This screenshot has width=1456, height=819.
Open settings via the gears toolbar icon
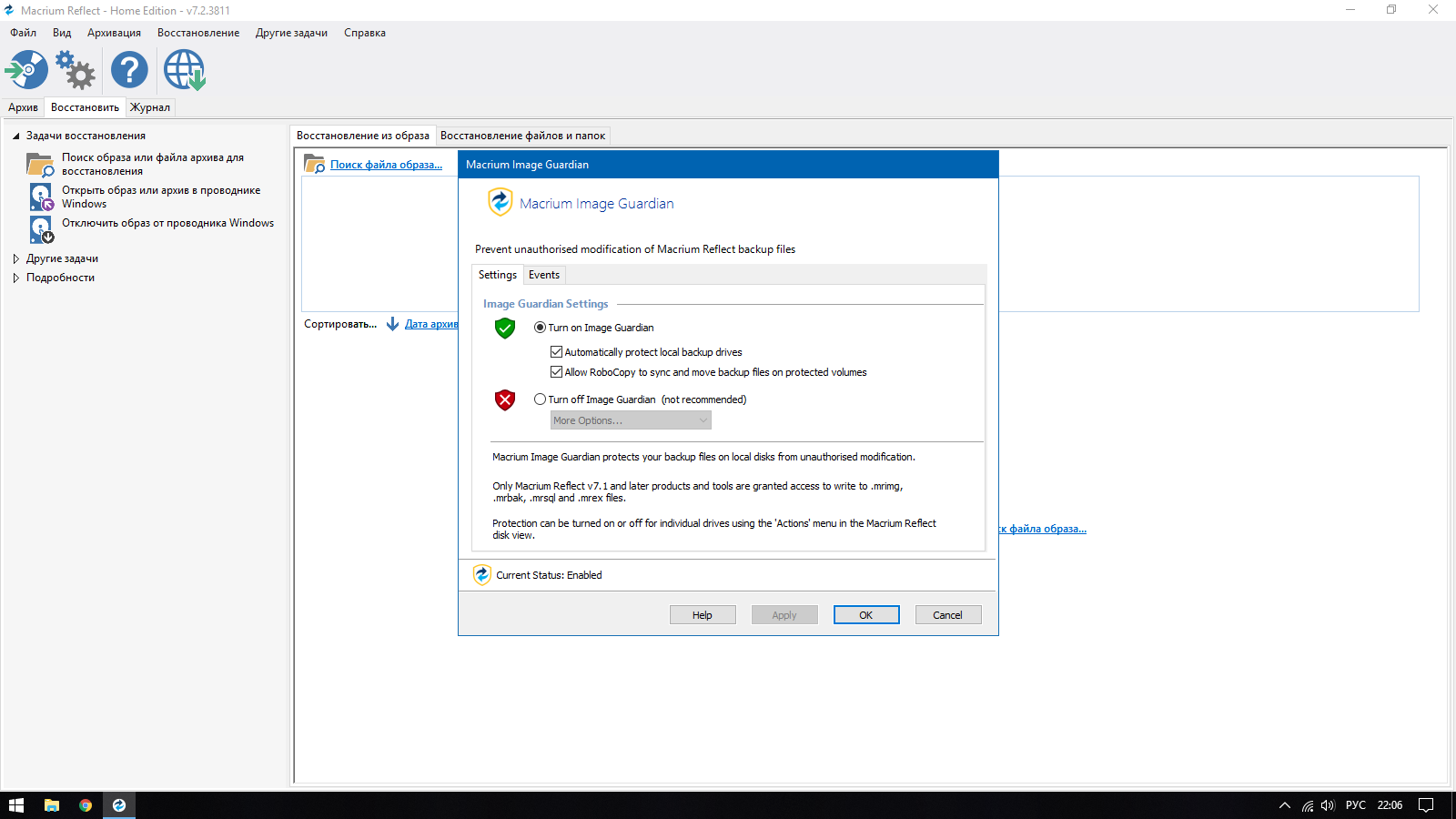(76, 70)
